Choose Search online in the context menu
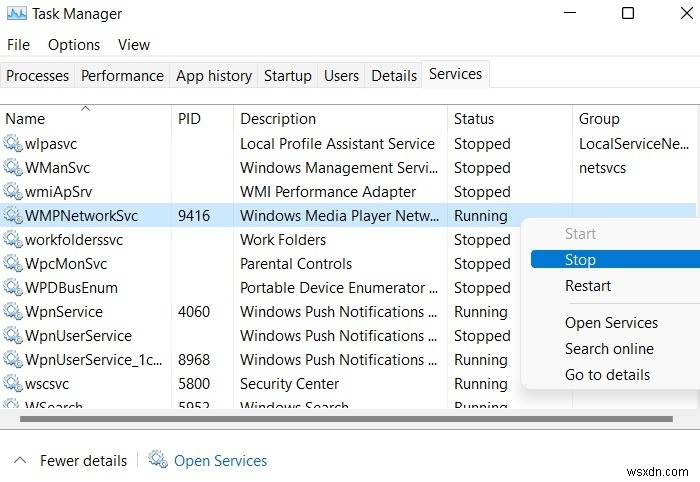Image resolution: width=700 pixels, height=482 pixels. click(609, 349)
